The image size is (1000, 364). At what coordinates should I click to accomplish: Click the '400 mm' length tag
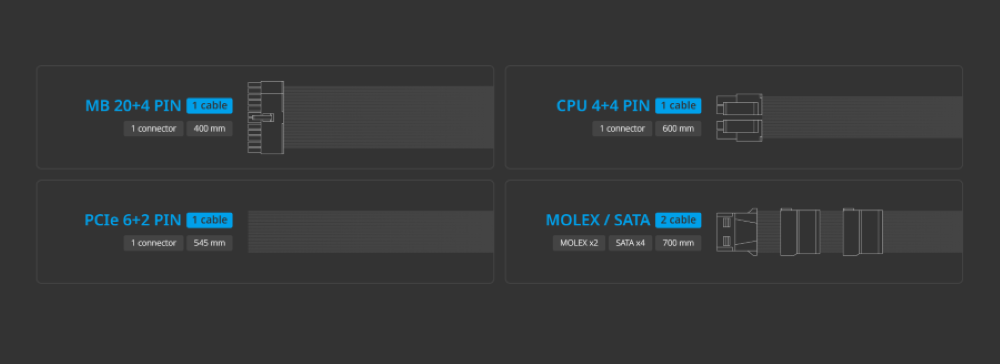[x=210, y=129]
